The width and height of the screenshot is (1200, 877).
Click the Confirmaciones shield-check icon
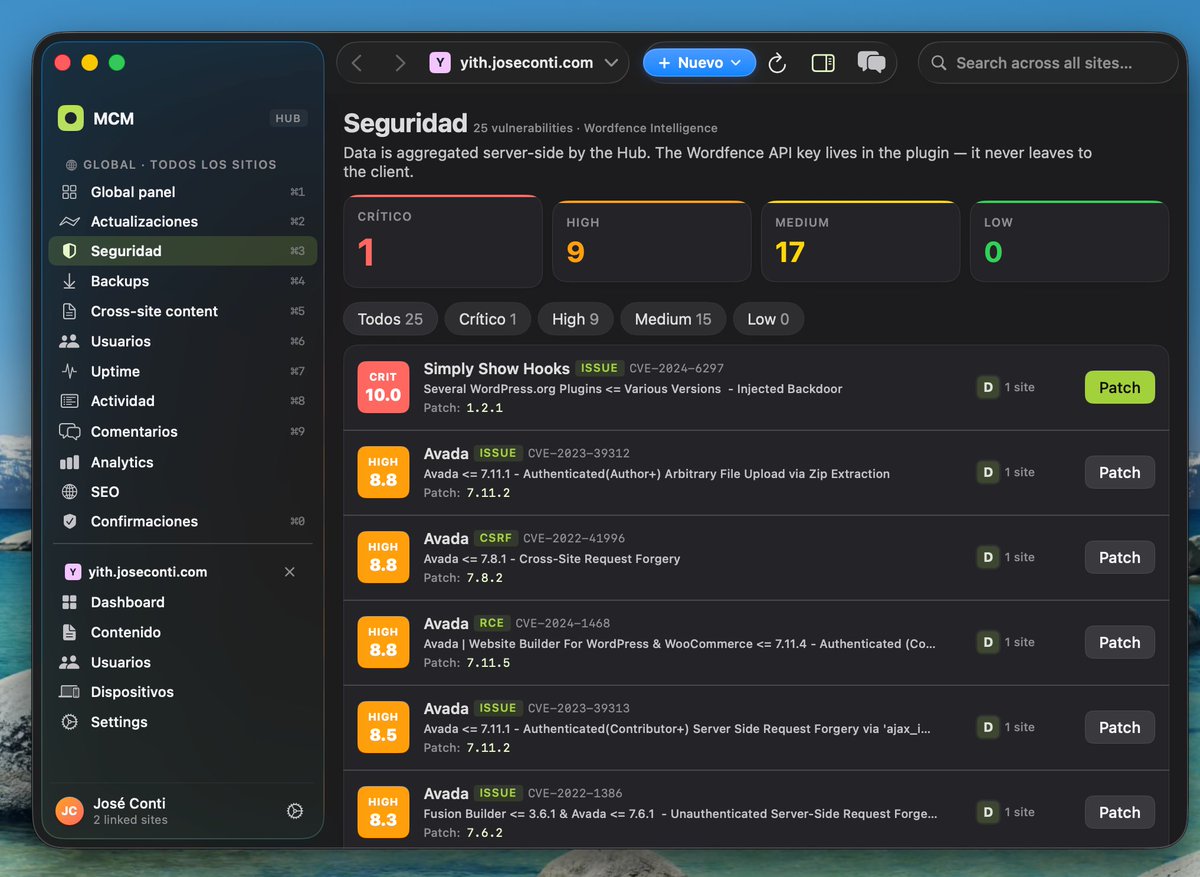(x=69, y=521)
